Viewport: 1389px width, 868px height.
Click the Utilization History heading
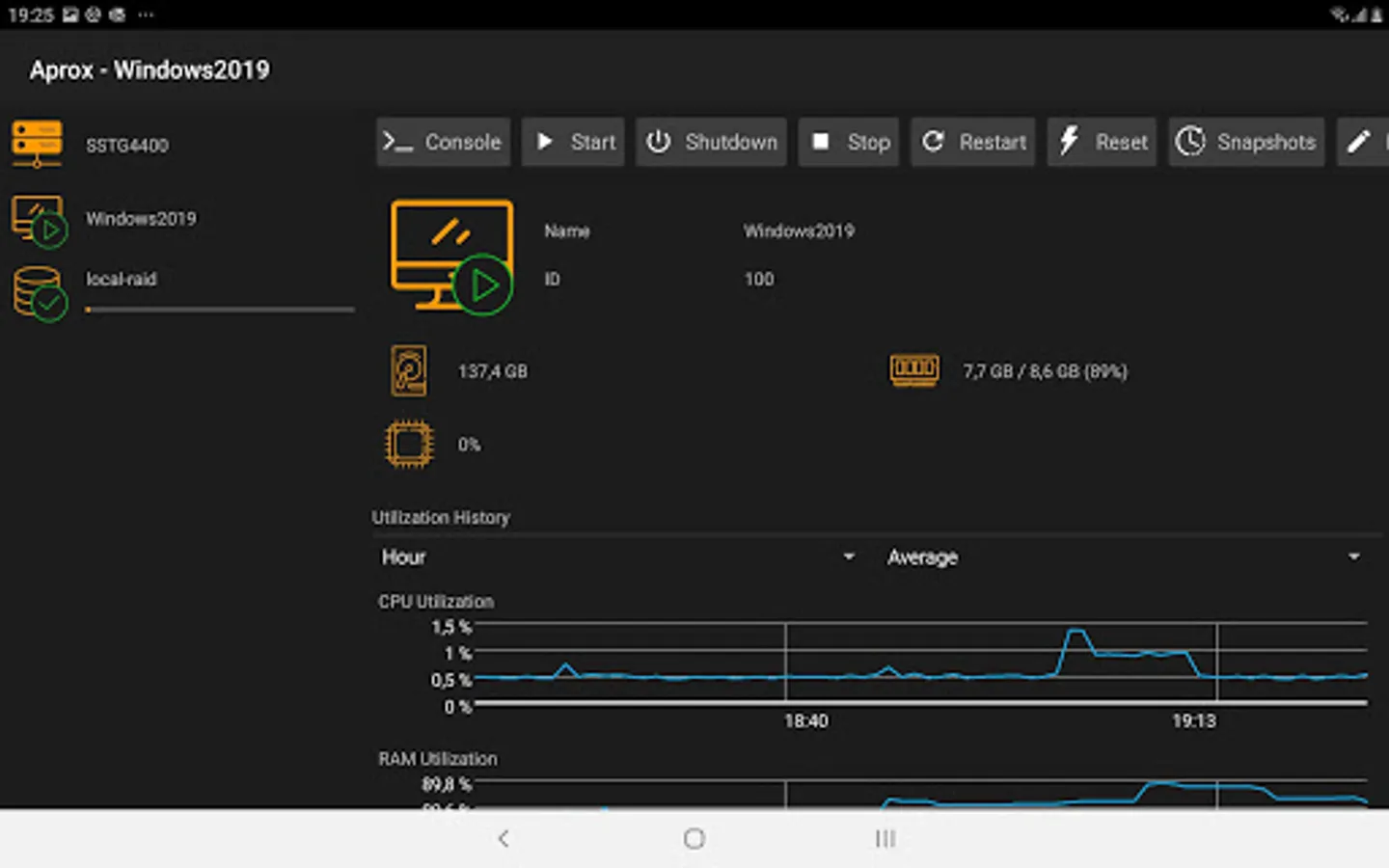441,518
